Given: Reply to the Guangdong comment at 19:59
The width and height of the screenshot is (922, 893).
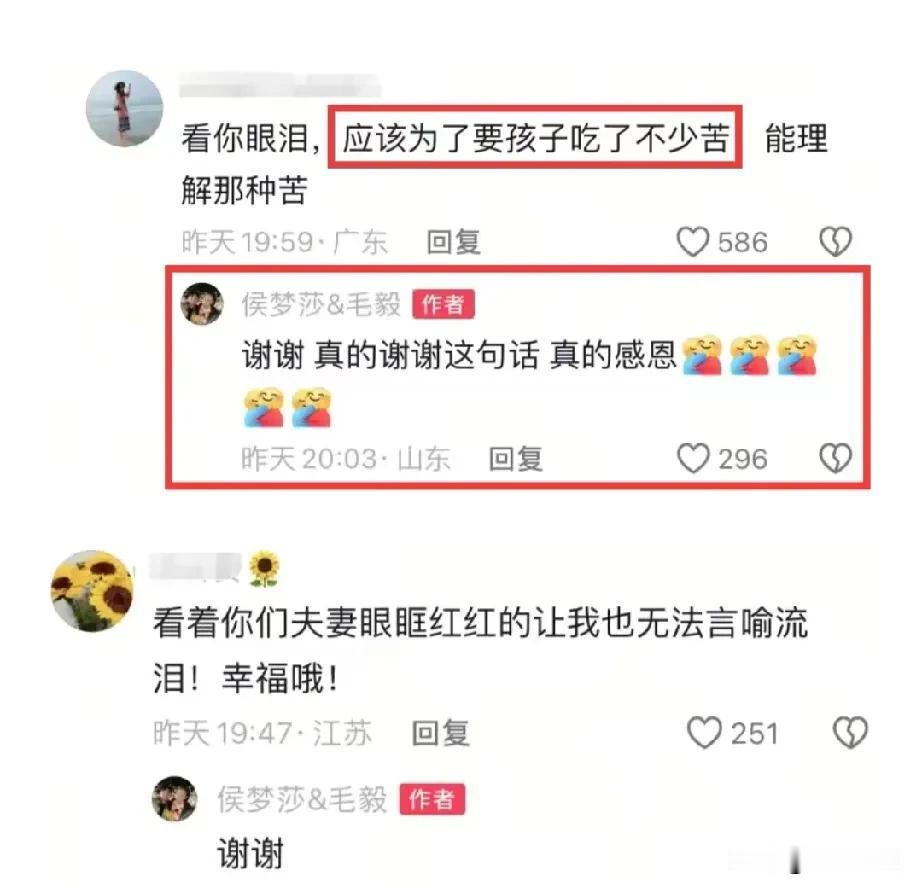Looking at the screenshot, I should point(453,242).
